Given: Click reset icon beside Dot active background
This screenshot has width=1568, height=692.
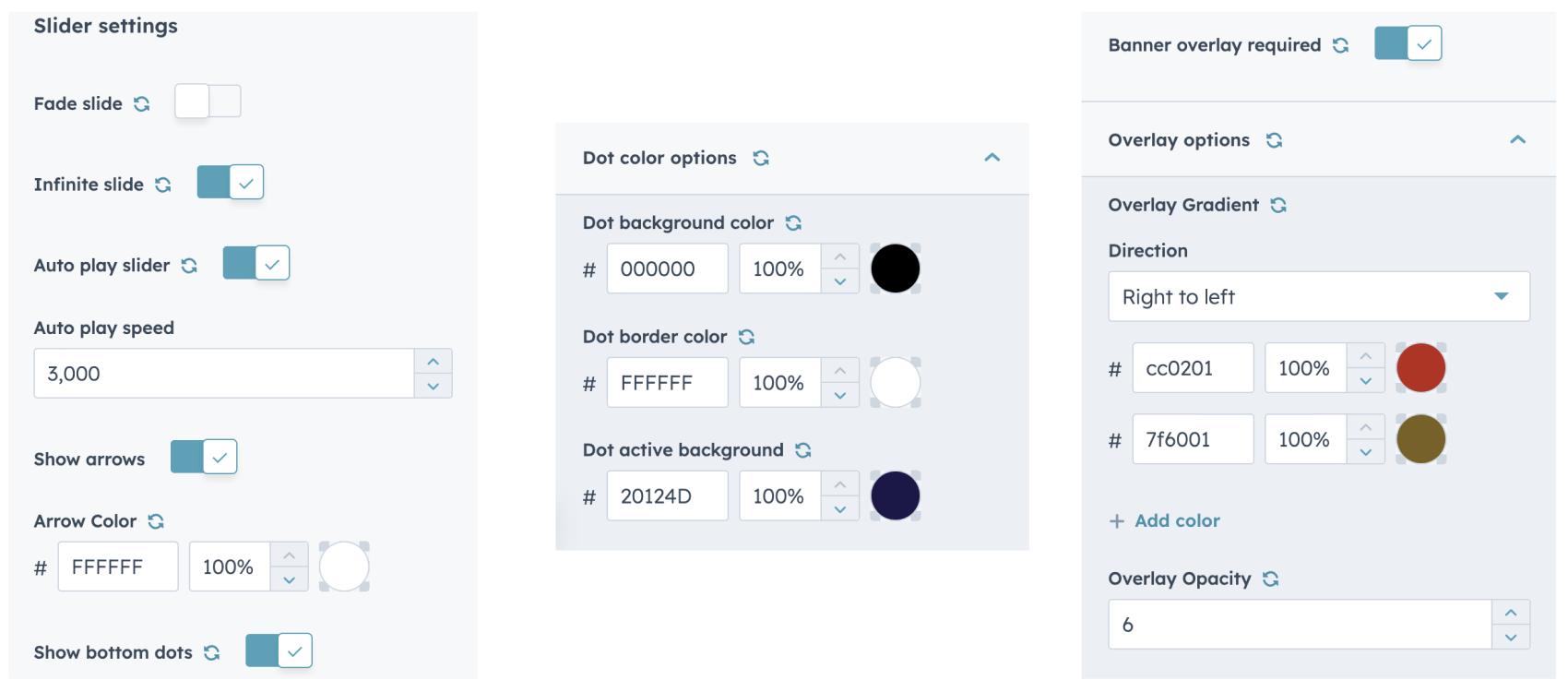Looking at the screenshot, I should [803, 450].
